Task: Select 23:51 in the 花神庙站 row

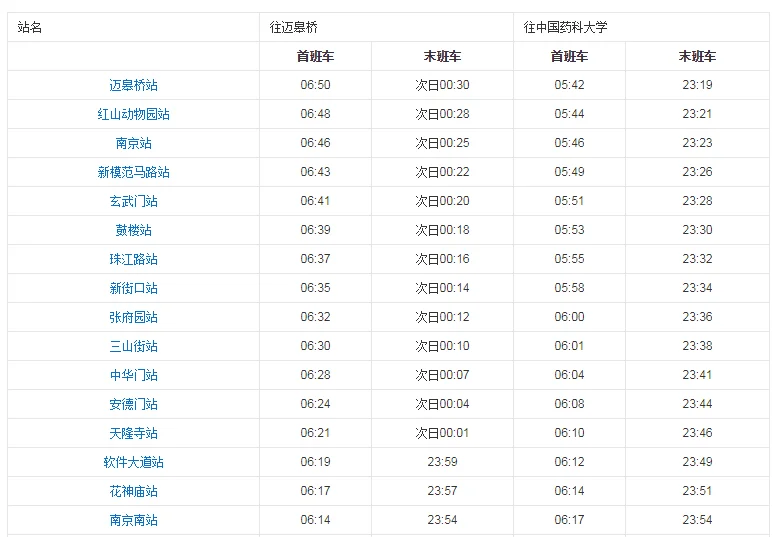Action: 698,491
